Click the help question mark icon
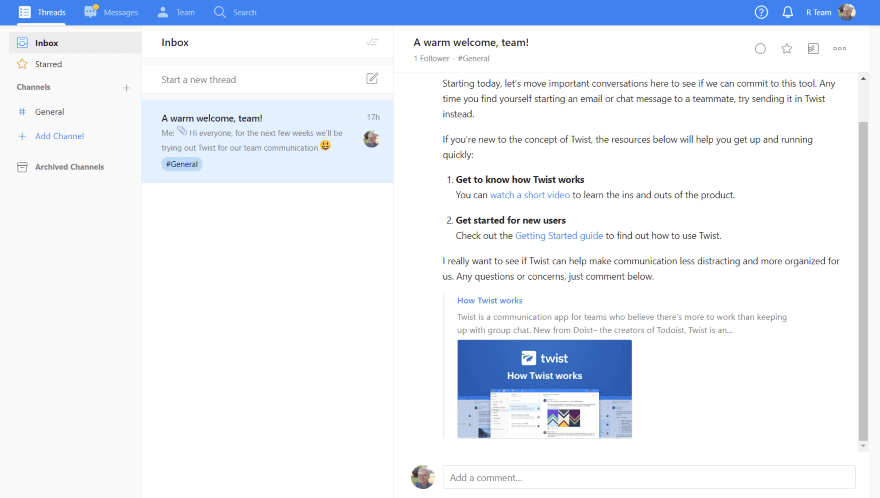 (761, 12)
